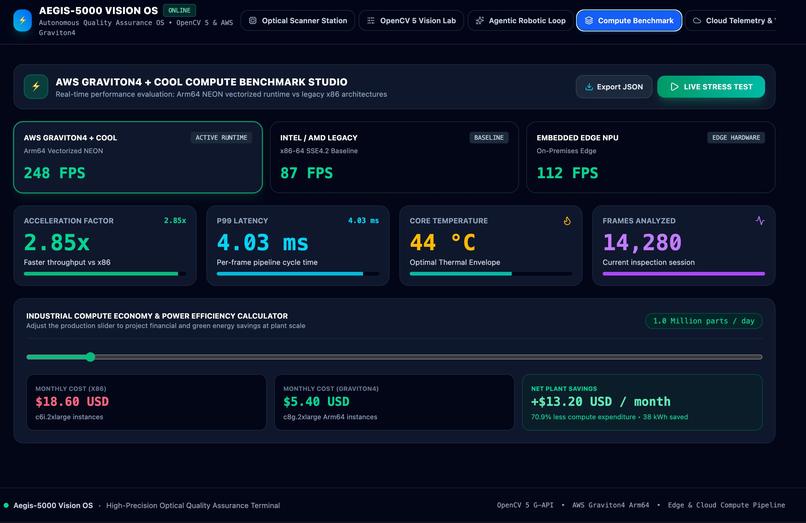Click the pulse icon in Frames Analyzed card
The image size is (806, 523).
pos(760,221)
